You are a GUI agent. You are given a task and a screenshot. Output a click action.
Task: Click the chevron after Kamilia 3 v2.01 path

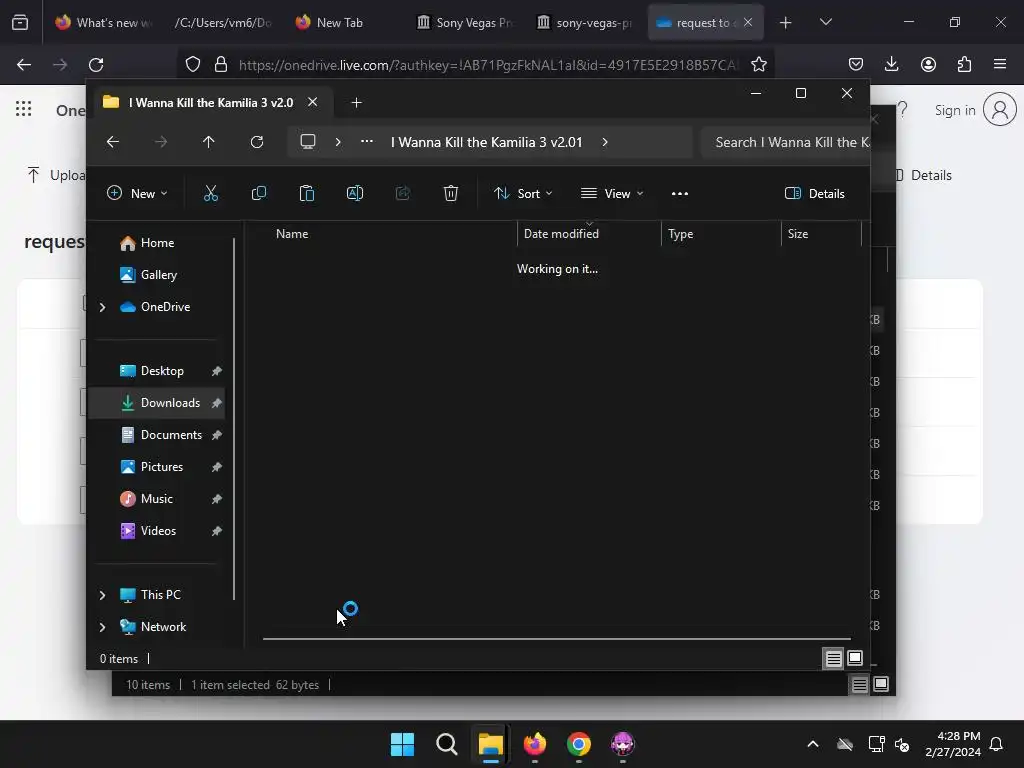tap(605, 142)
